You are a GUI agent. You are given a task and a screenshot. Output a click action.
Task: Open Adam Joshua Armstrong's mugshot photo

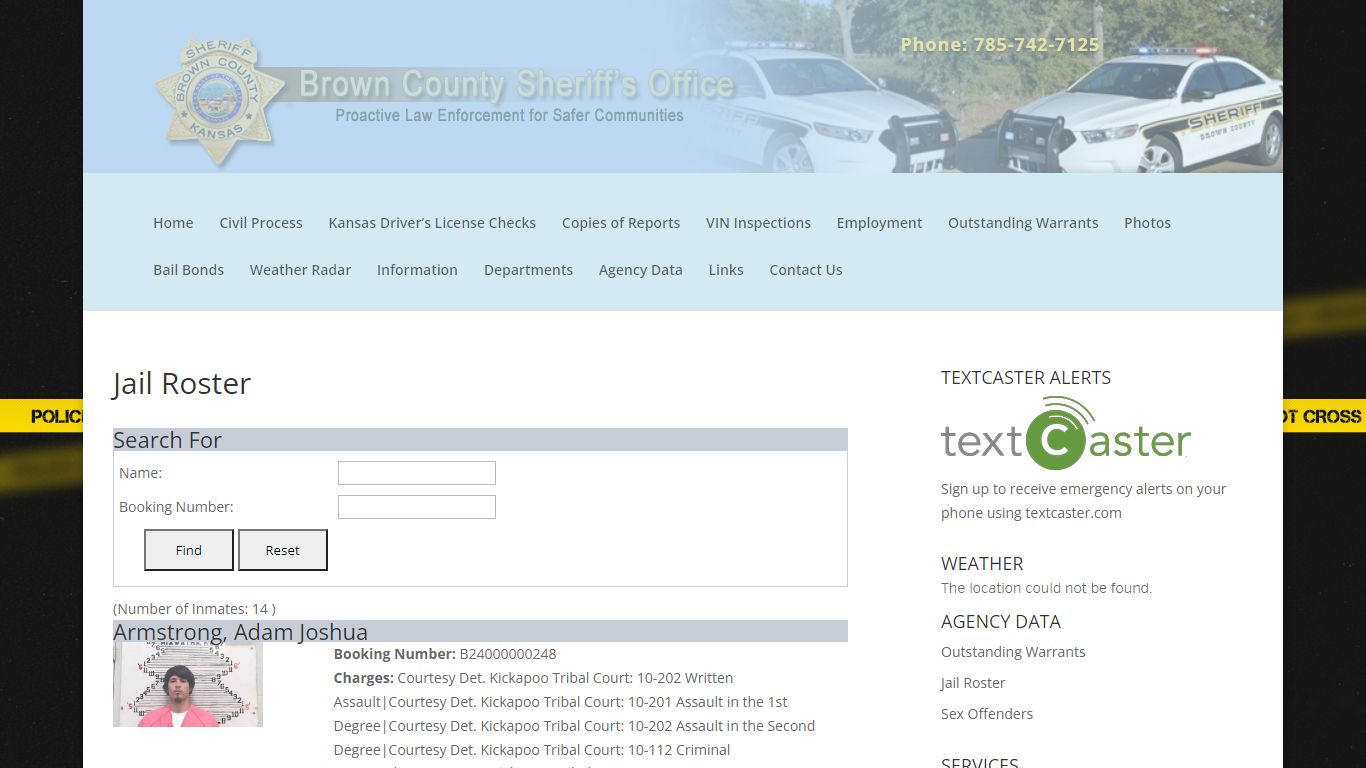[188, 685]
